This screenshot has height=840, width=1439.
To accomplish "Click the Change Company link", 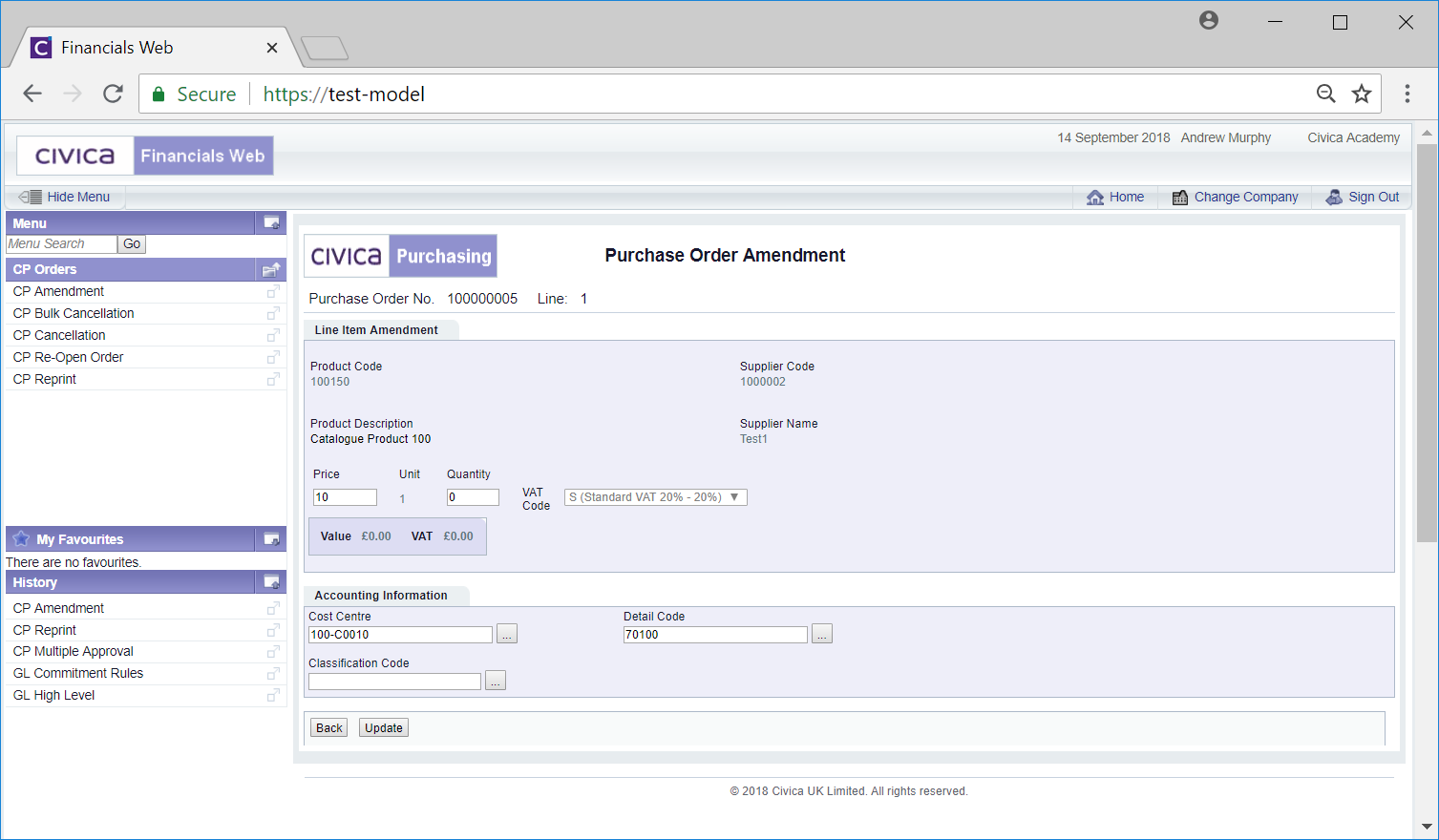I will (x=1246, y=197).
